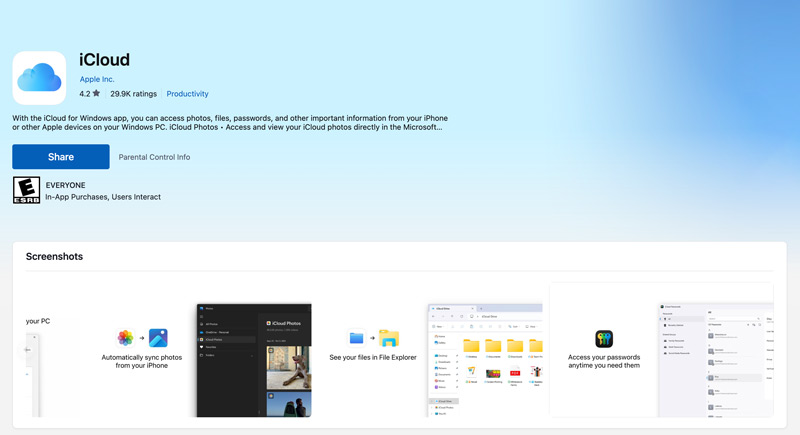The image size is (800, 435).
Task: Click the Photos flower icon in the screenshot
Action: 125,338
